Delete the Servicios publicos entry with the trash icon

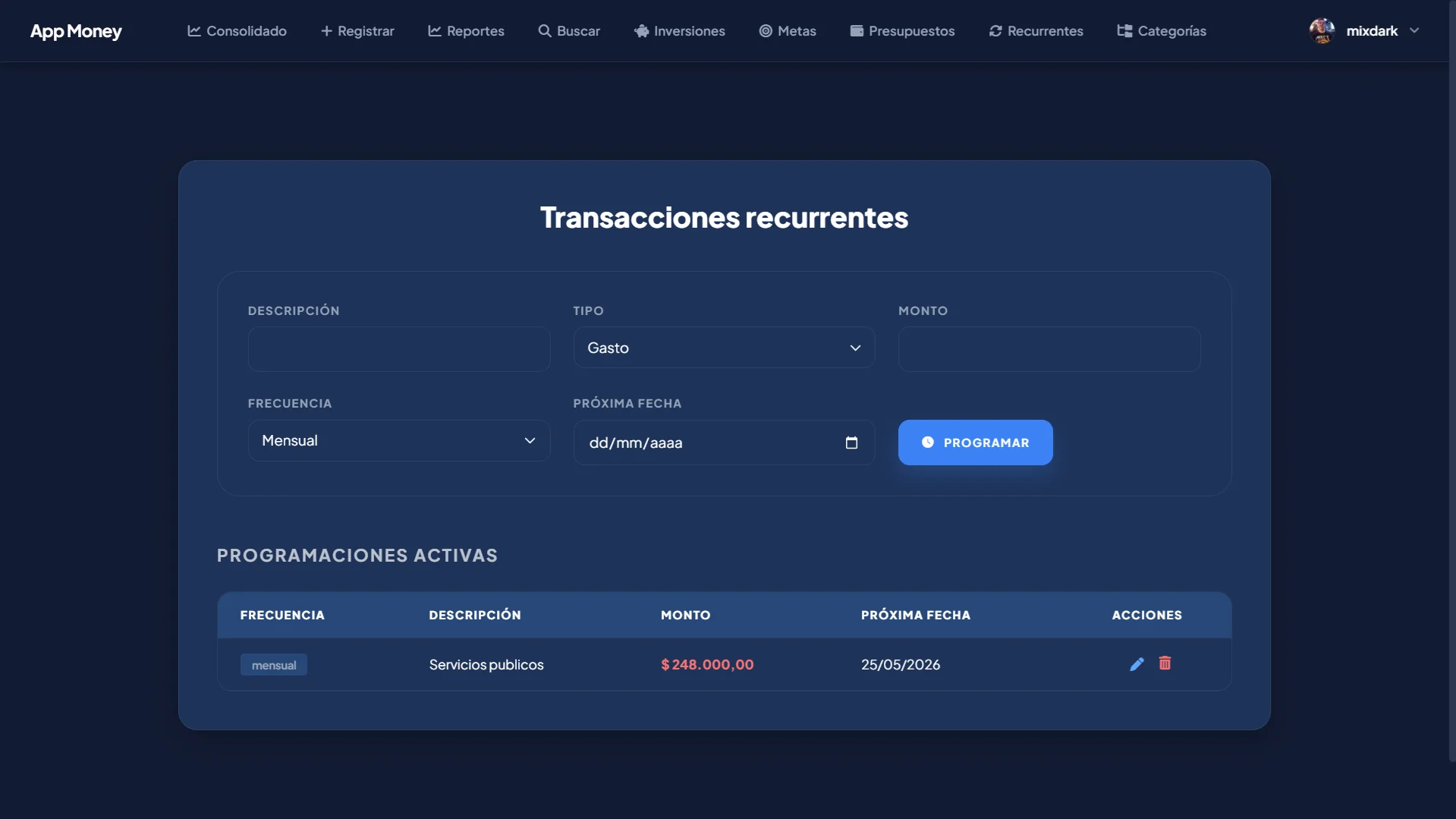1165,663
